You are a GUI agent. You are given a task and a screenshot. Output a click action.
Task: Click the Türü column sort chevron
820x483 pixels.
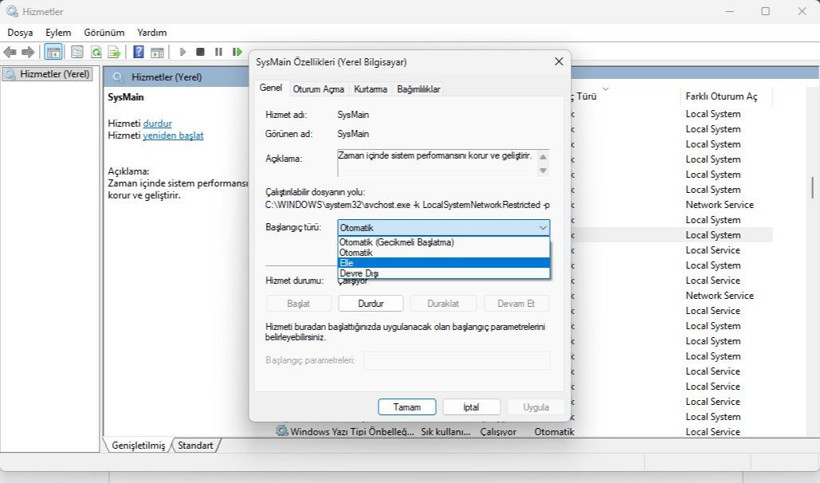pos(606,89)
